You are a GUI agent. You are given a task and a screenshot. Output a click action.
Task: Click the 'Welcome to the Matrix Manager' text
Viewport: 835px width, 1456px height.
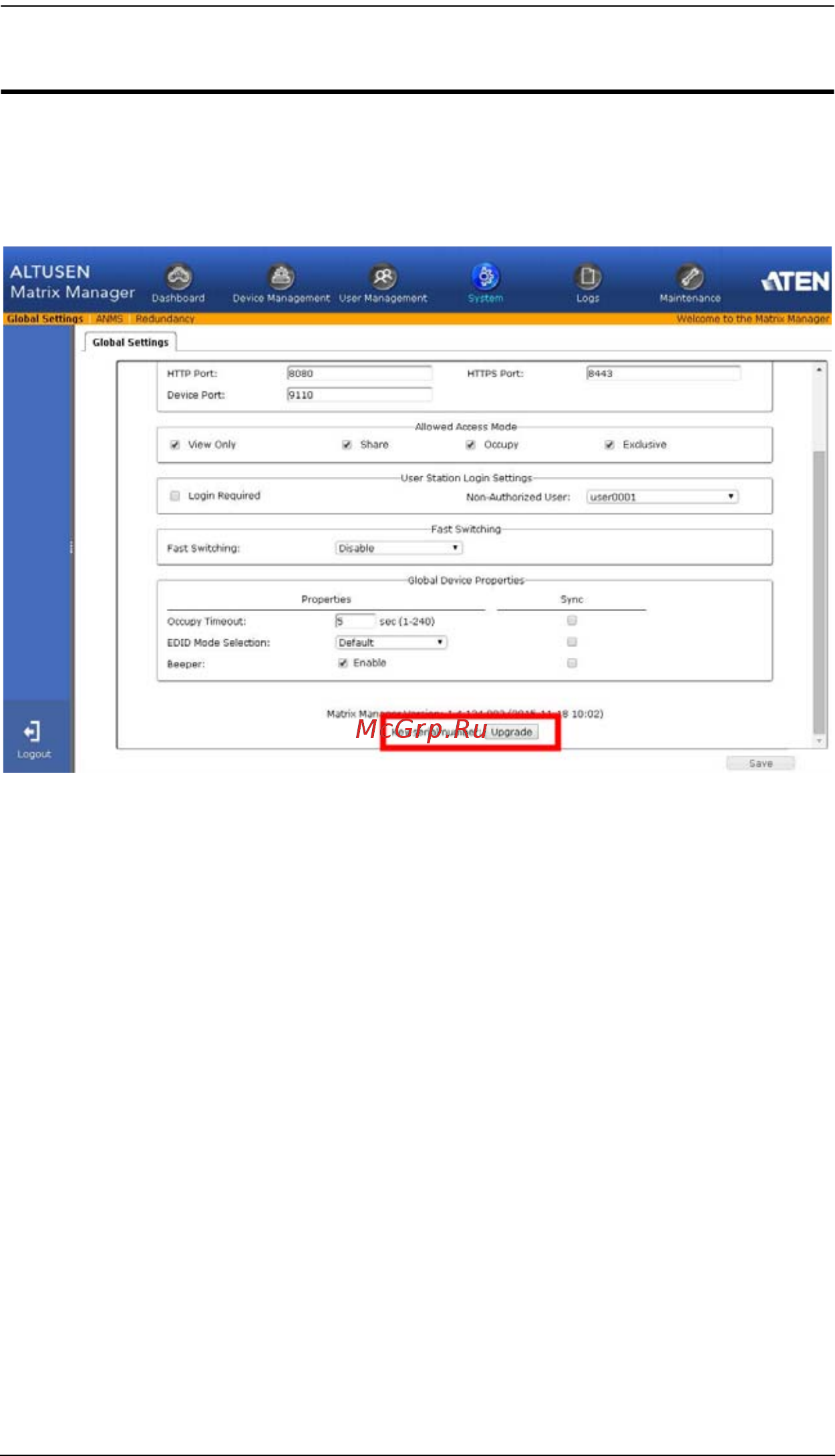click(753, 319)
